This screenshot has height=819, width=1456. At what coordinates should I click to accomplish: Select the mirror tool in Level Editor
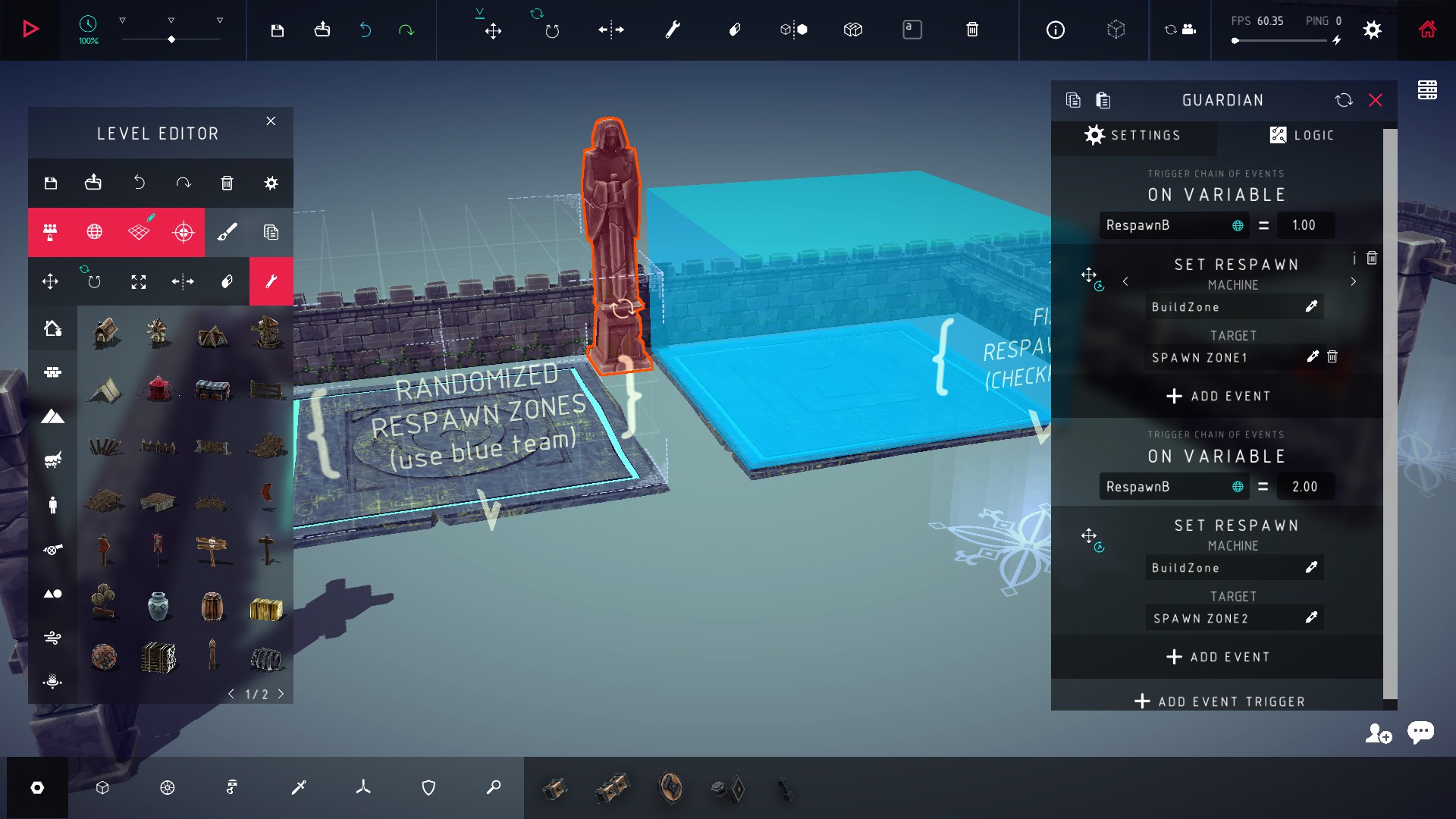point(183,281)
